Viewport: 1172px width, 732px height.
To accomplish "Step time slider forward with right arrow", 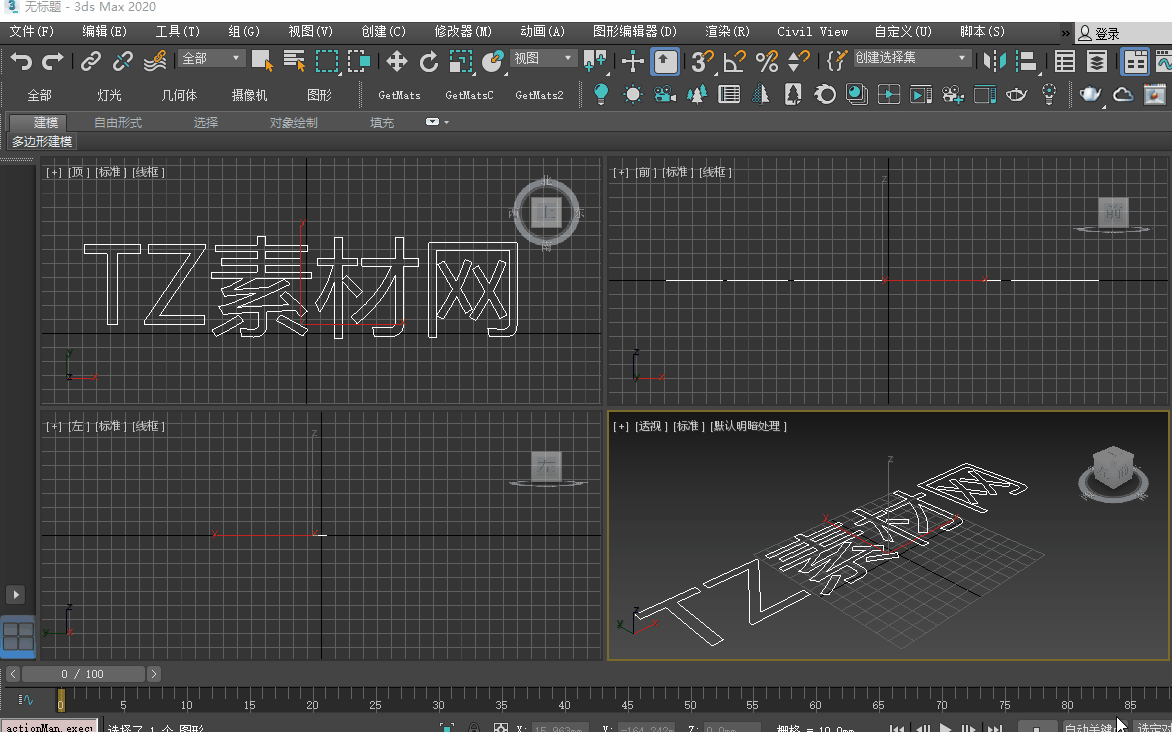I will (x=153, y=674).
